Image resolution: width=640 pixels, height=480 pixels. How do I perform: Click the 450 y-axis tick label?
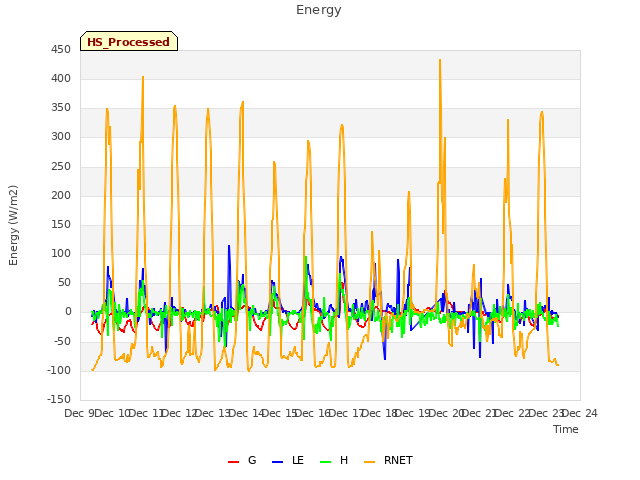[61, 50]
